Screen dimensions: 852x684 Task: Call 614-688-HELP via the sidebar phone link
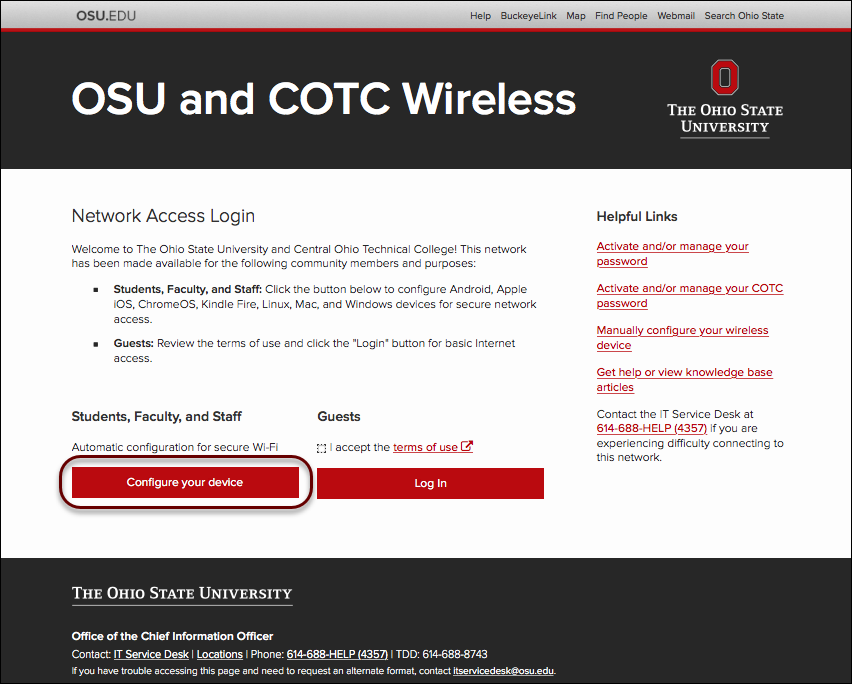click(650, 428)
